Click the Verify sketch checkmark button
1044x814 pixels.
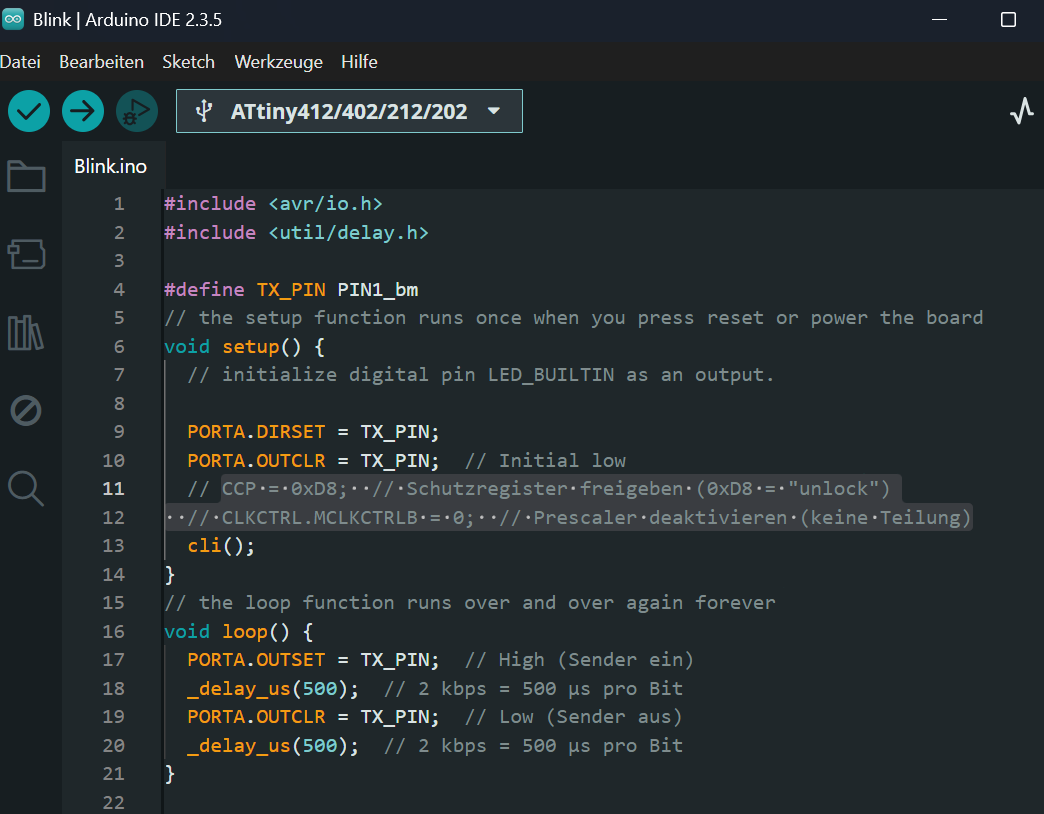(29, 111)
